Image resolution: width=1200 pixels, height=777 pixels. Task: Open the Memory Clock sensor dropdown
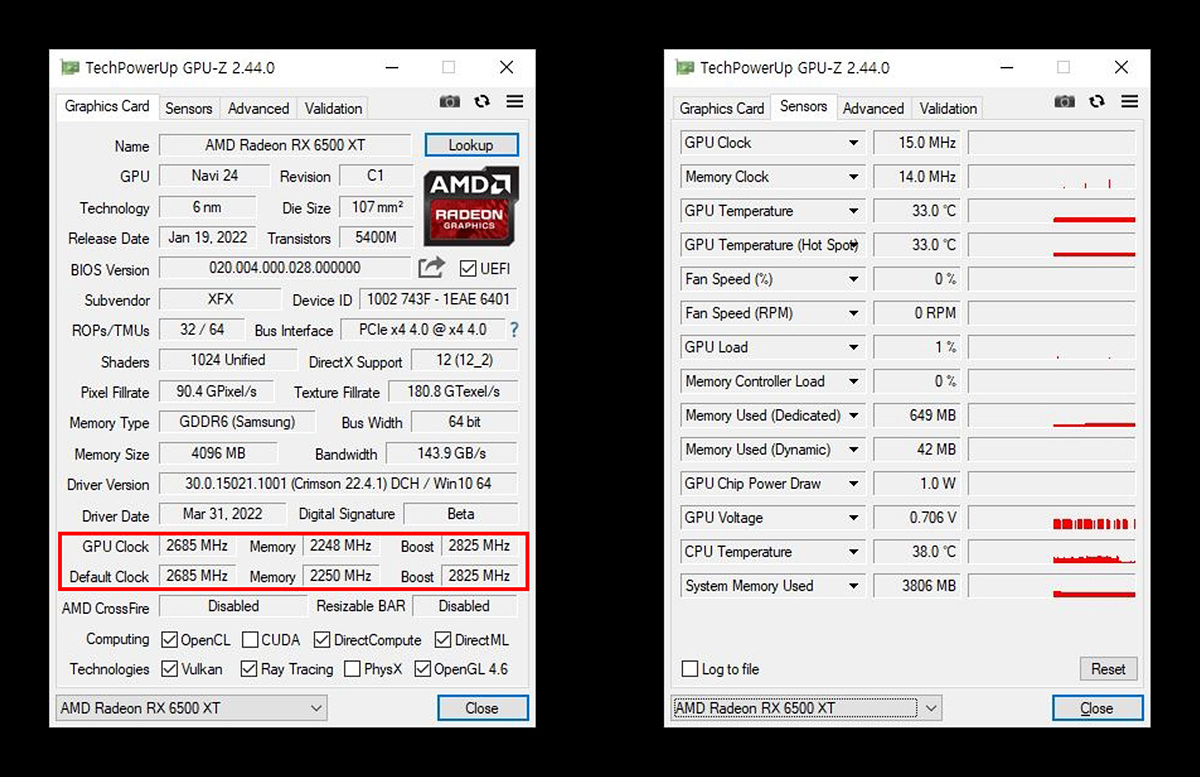click(x=853, y=177)
